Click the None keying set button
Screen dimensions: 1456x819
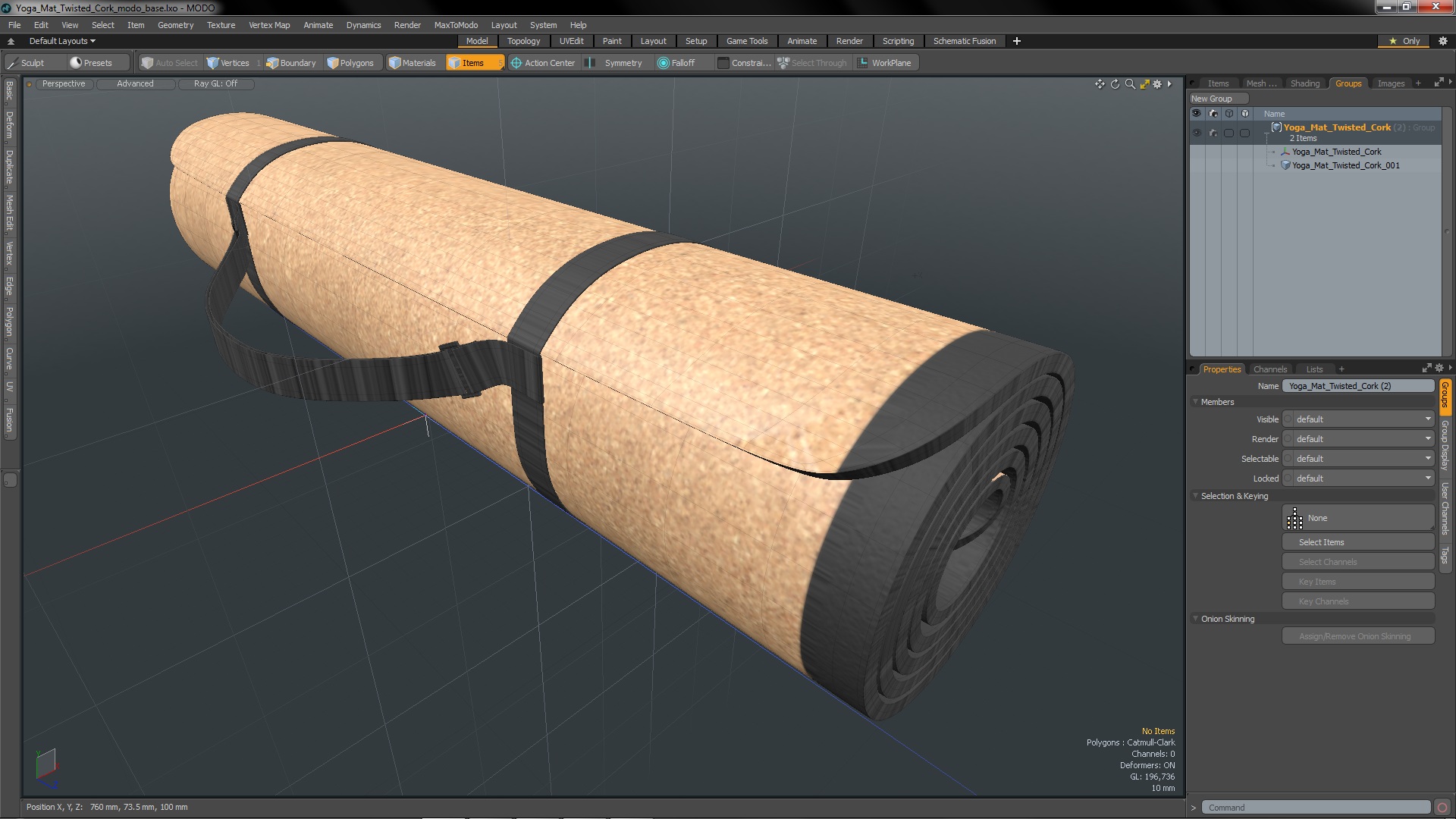tap(1357, 518)
